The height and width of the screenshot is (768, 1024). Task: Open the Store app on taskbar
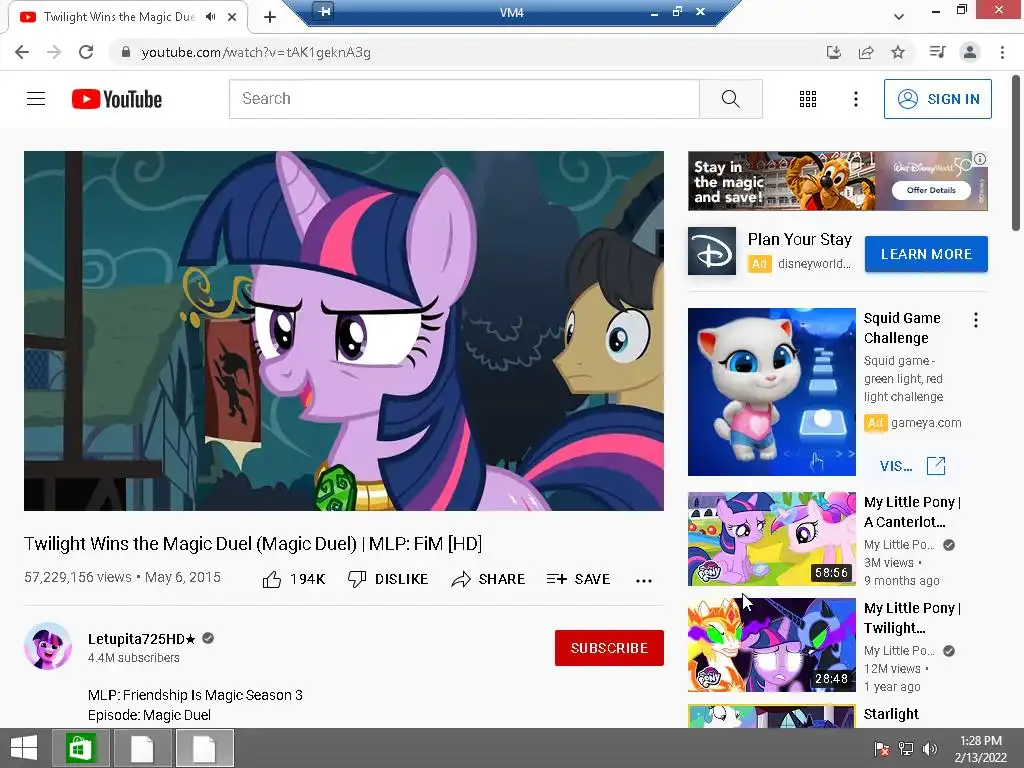(80, 748)
